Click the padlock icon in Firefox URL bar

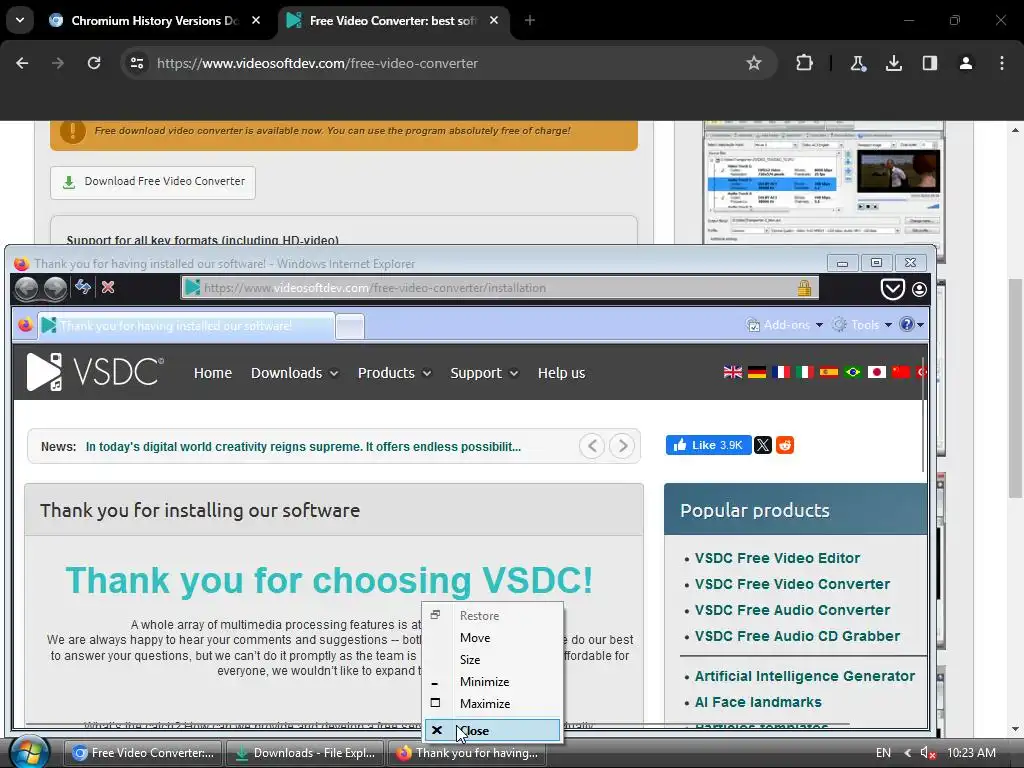(804, 288)
